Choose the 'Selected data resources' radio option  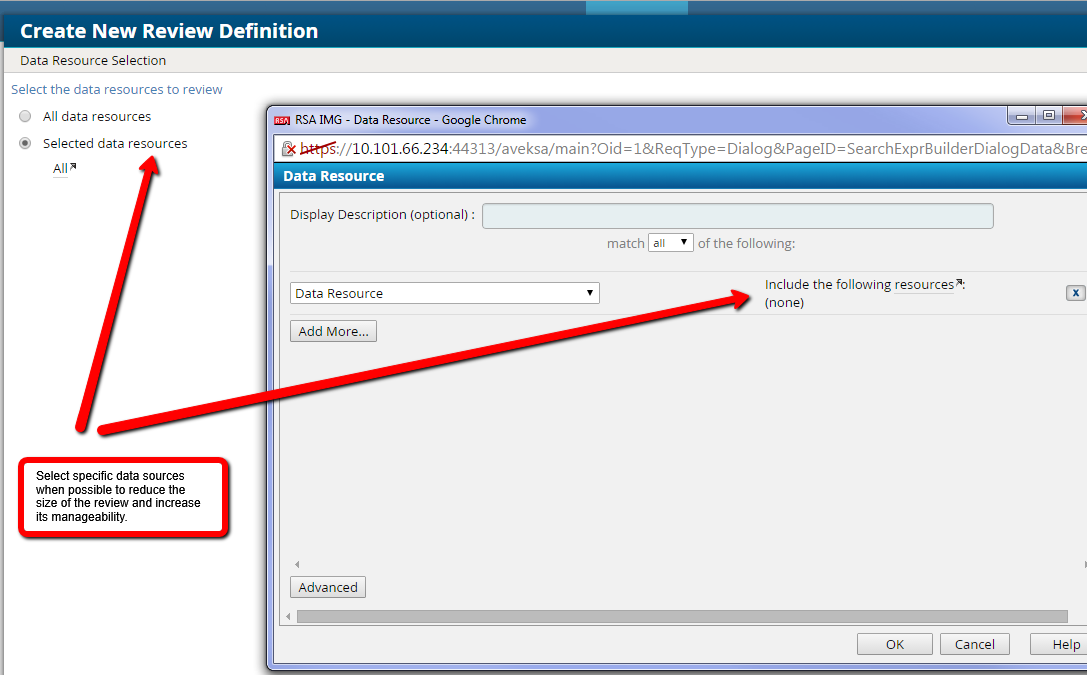pyautogui.click(x=25, y=143)
